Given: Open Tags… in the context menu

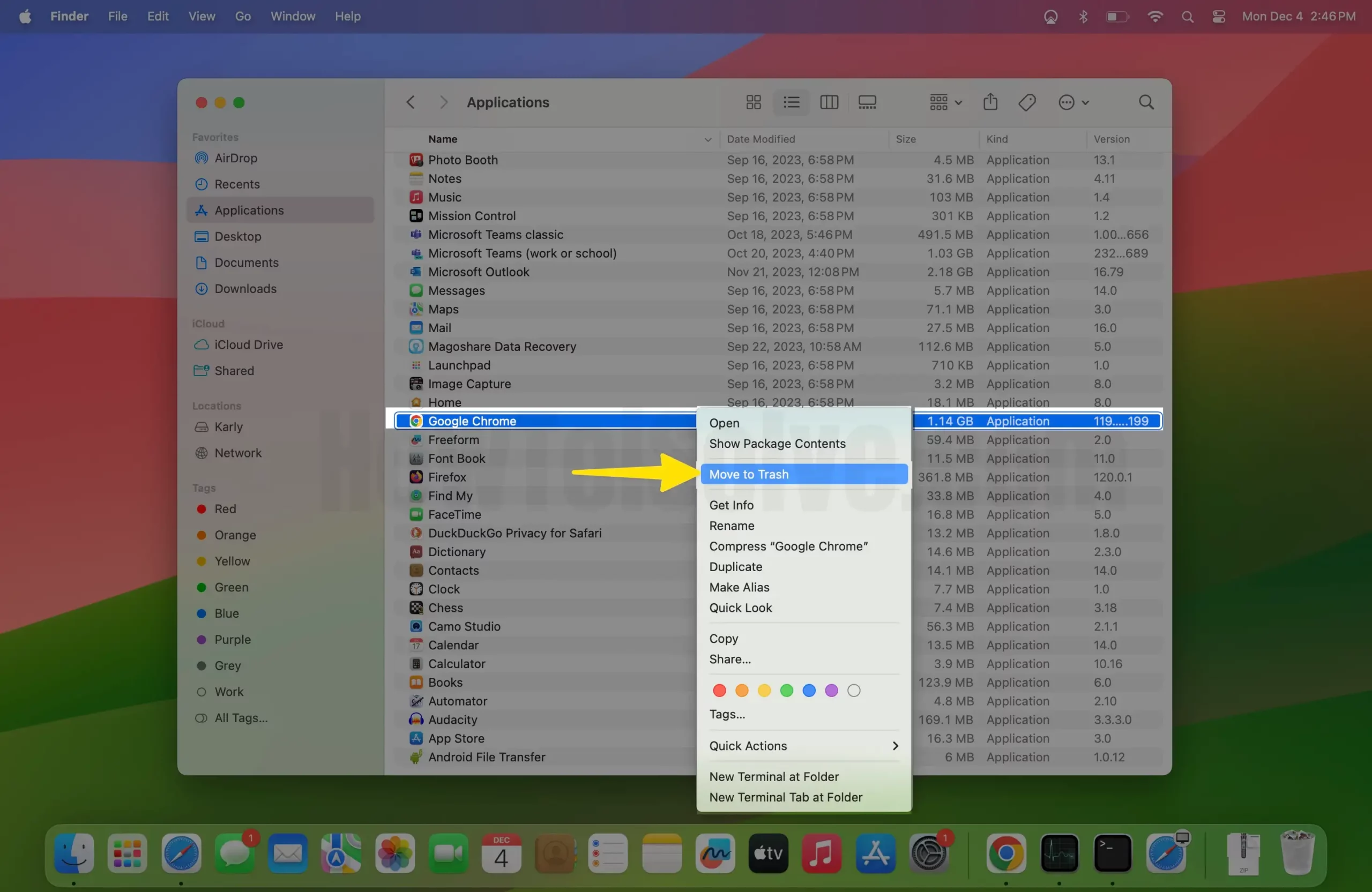Looking at the screenshot, I should (x=727, y=714).
